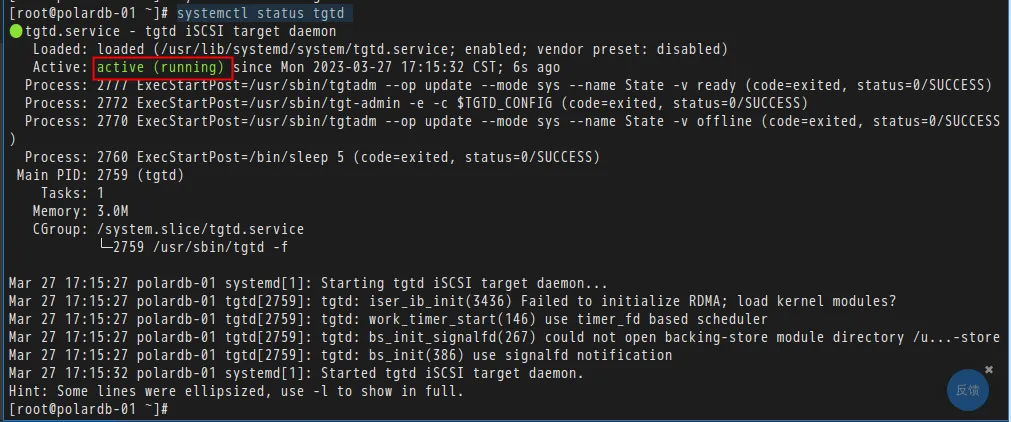The height and width of the screenshot is (422, 1011).
Task: Click the 'work_timer_start(146)' log line
Action: pyautogui.click(x=388, y=319)
